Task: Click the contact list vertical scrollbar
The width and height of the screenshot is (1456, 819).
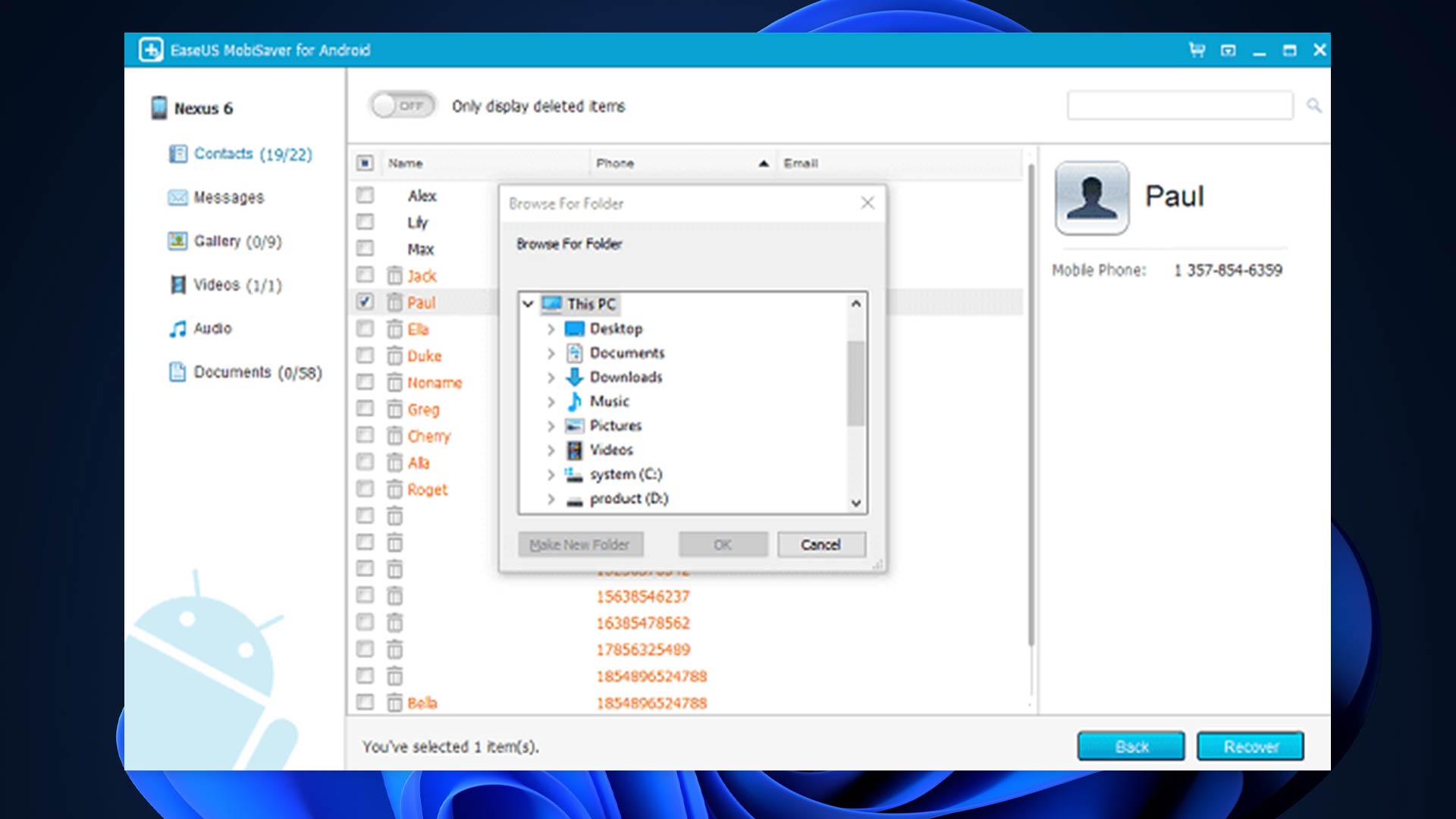Action: (1030, 406)
